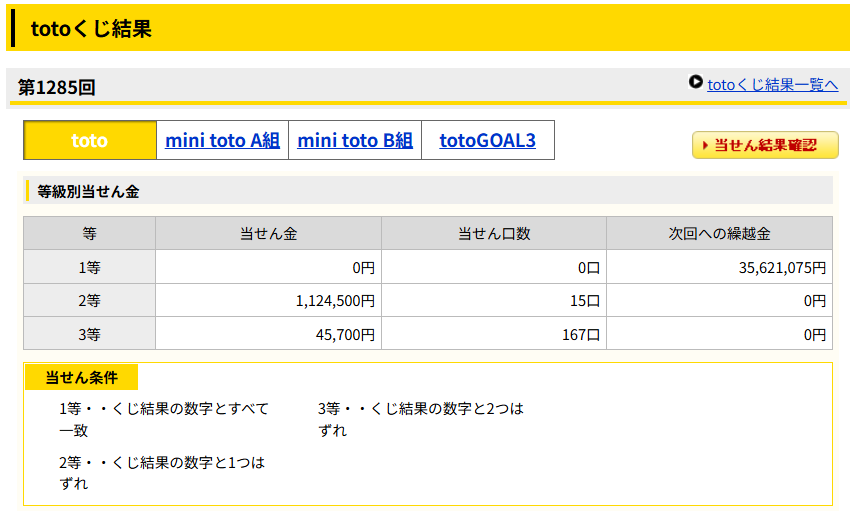Viewport: 854px width, 511px height.
Task: Click the 等級別当せん金 section heading
Action: point(88,192)
